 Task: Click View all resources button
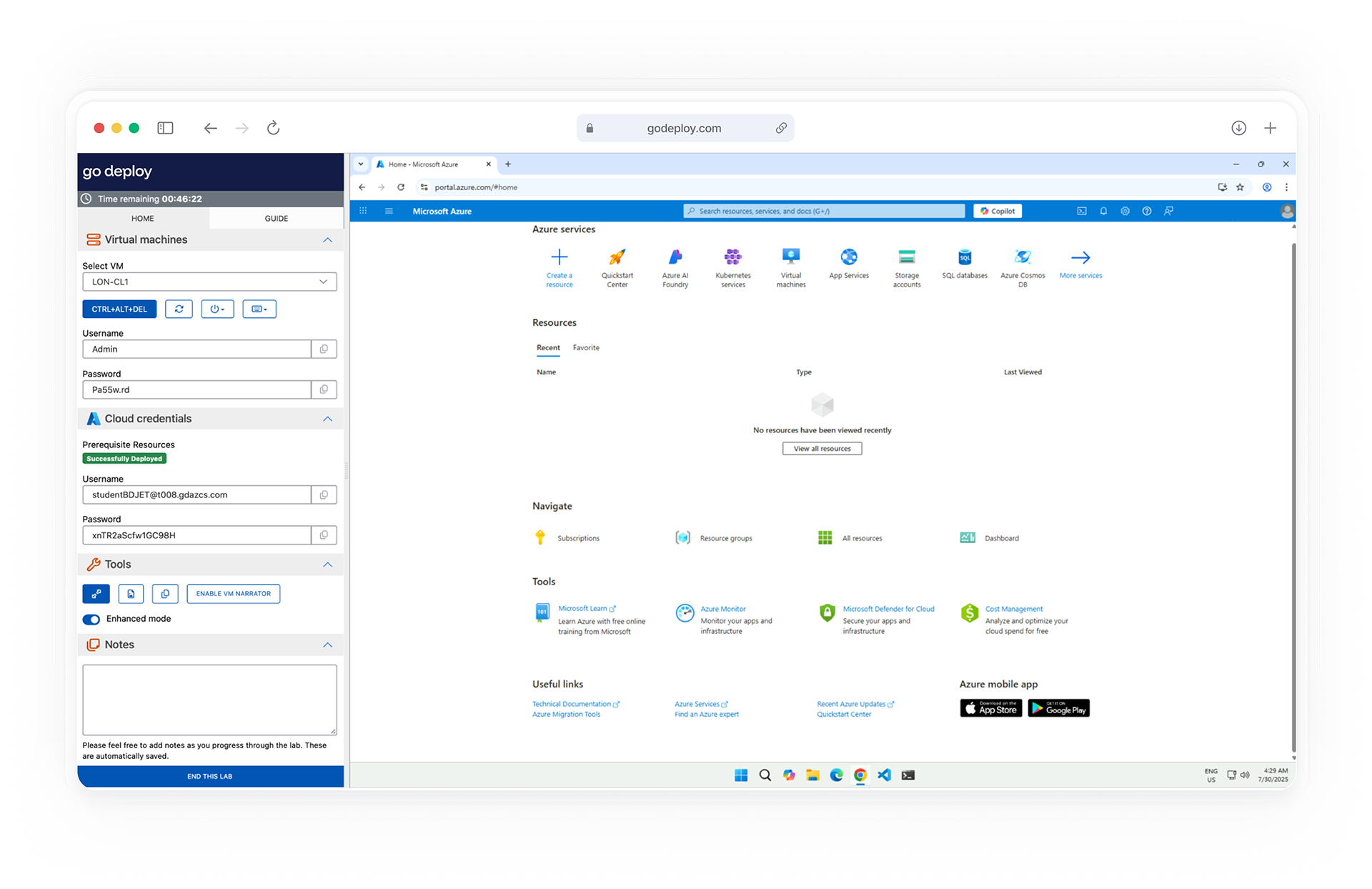(x=822, y=448)
